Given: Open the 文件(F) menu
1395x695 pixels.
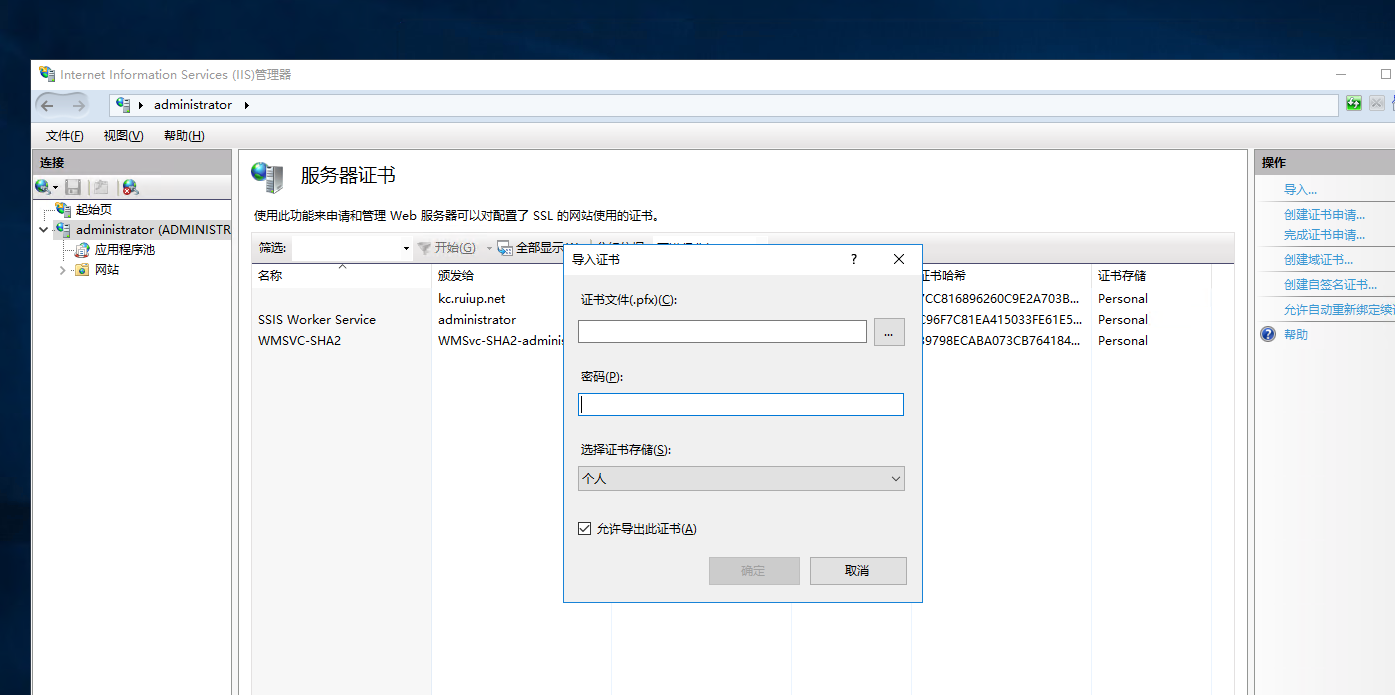Looking at the screenshot, I should coord(64,136).
